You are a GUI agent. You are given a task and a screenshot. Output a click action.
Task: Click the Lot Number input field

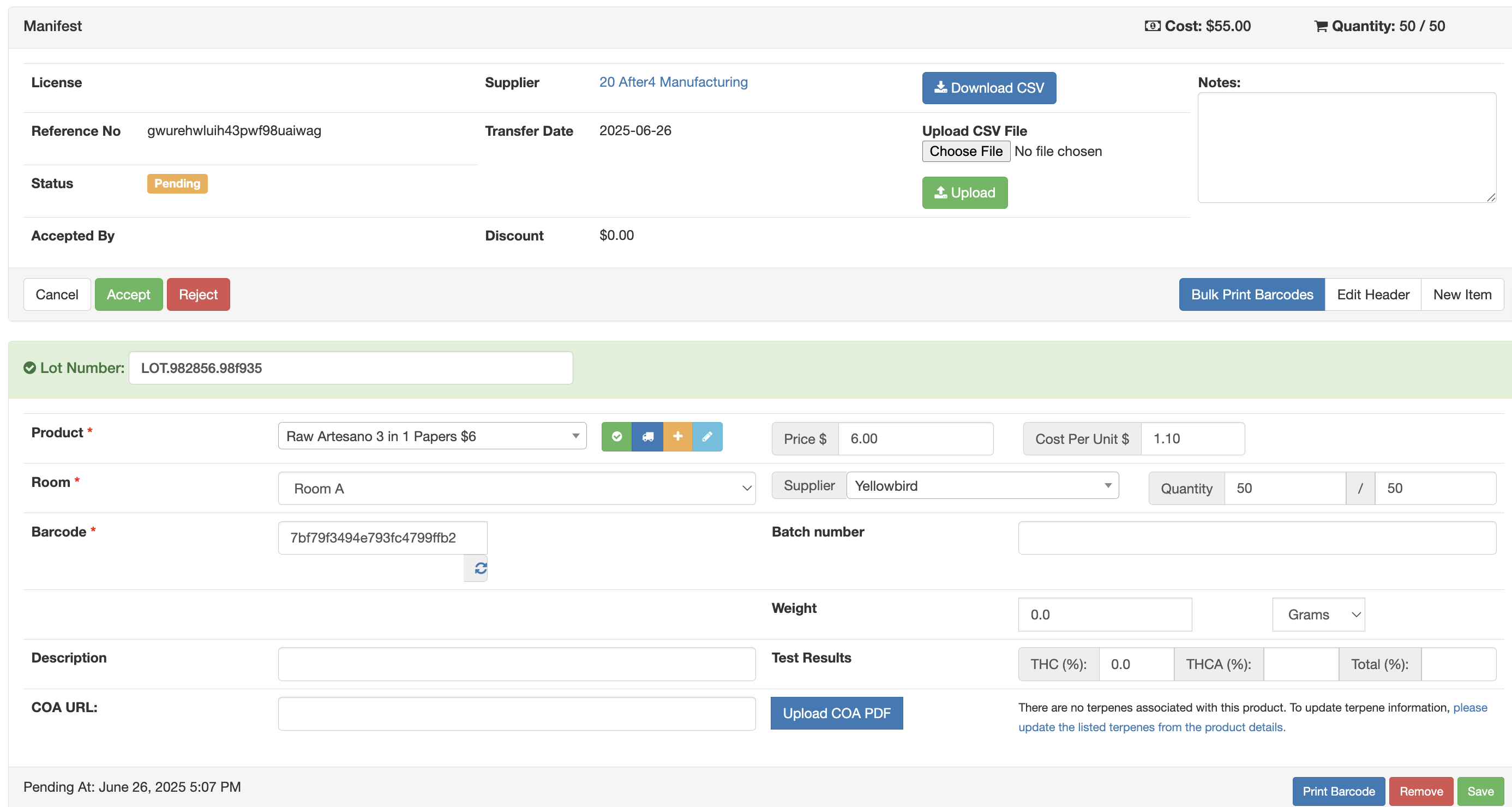351,368
